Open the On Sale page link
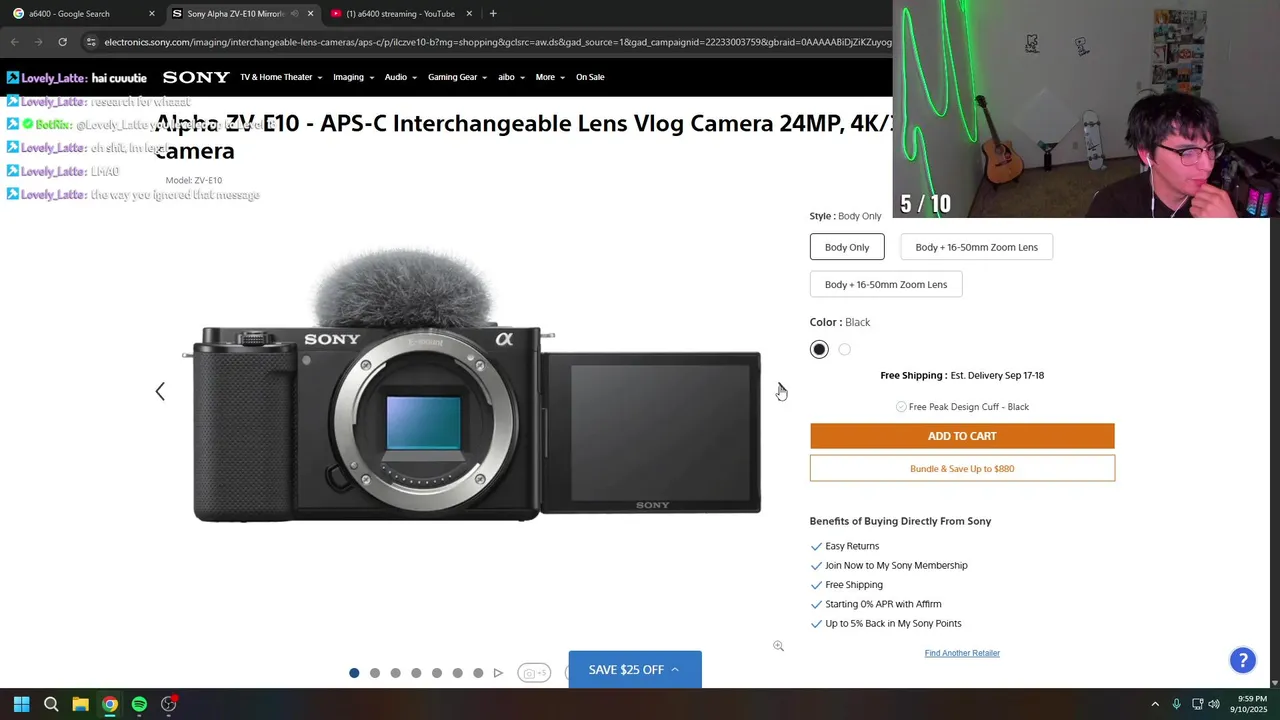Screen dimensions: 1280x720 point(590,77)
